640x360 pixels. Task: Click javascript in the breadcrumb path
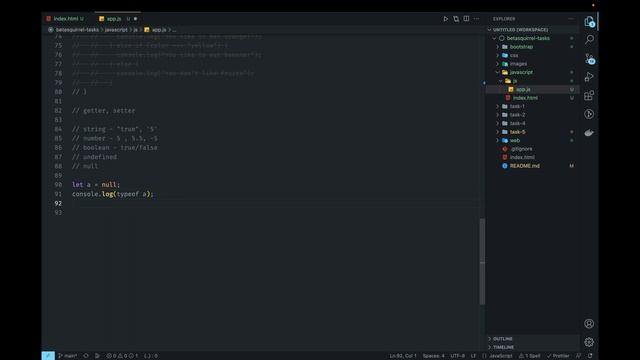(116, 30)
